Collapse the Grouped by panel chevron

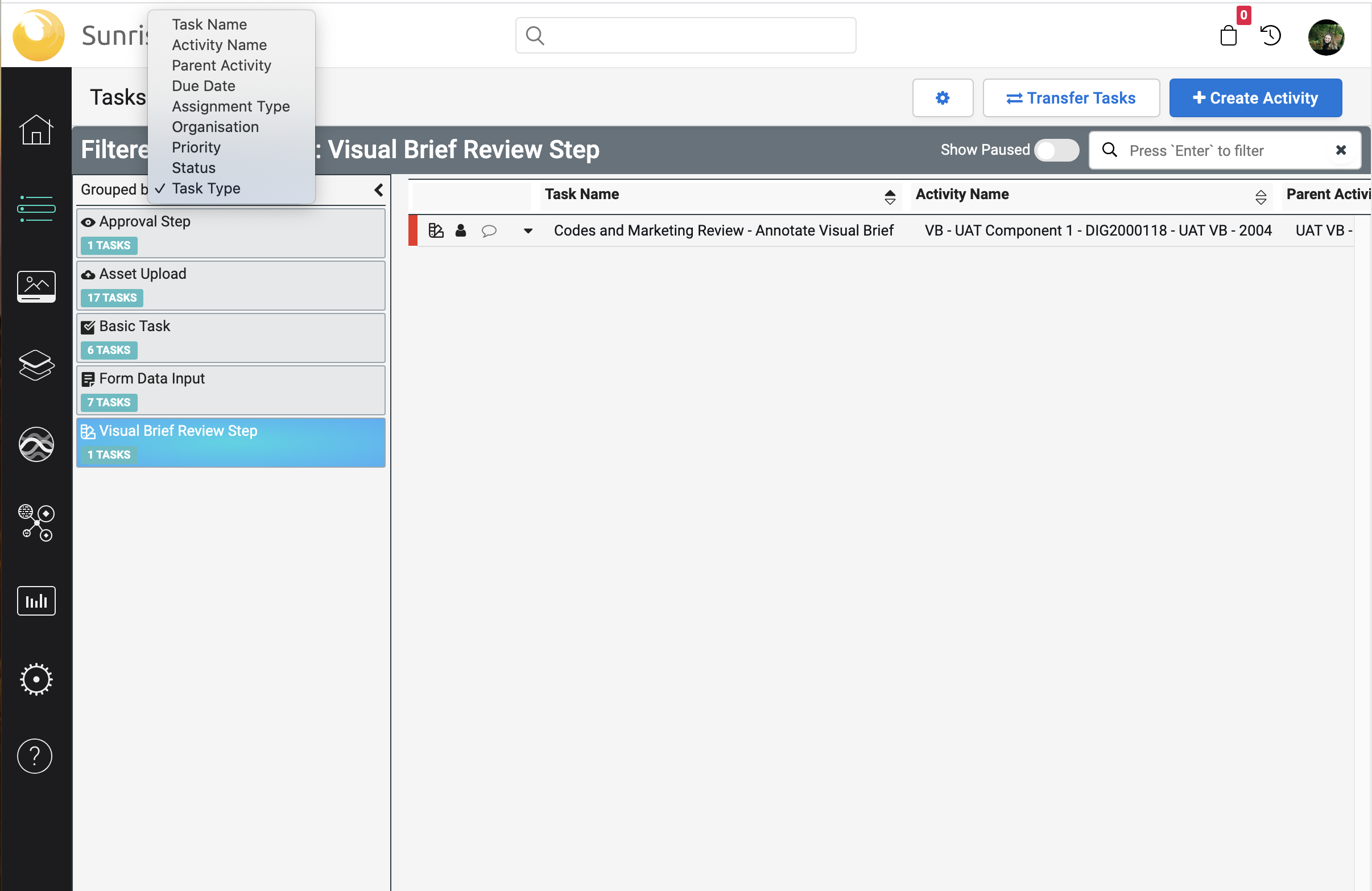(378, 189)
